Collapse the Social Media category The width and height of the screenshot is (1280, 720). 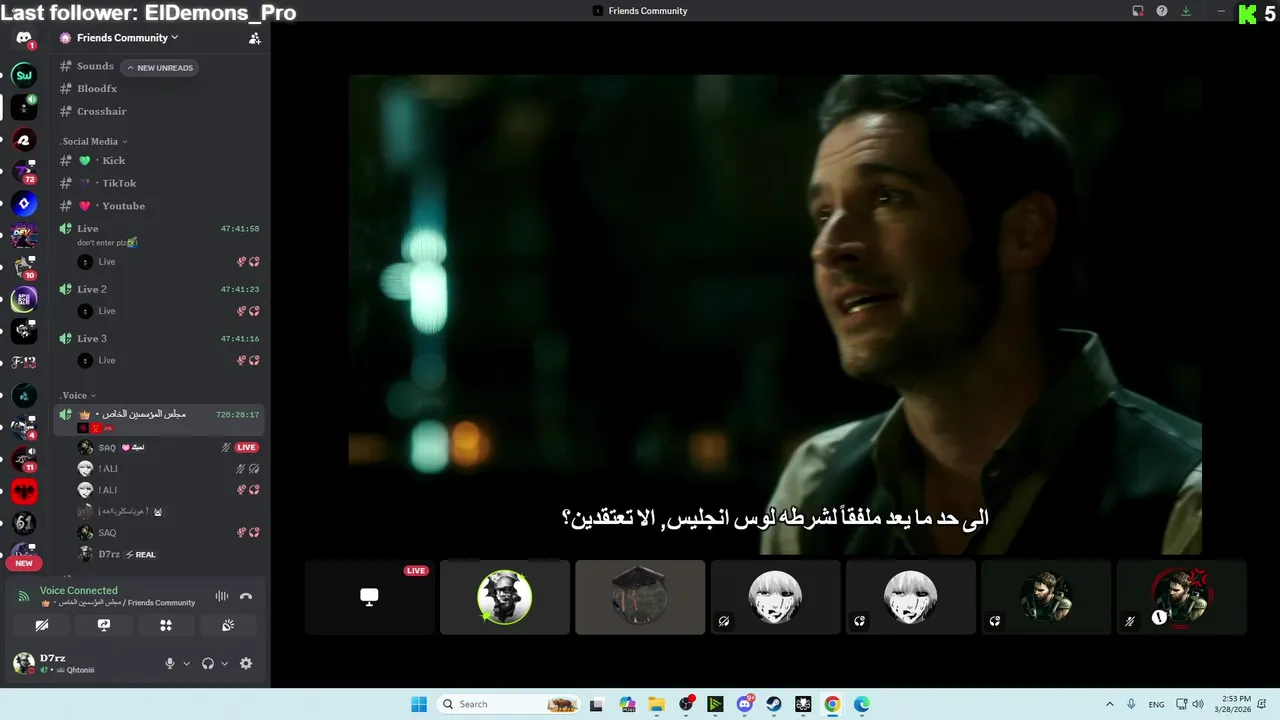point(94,141)
